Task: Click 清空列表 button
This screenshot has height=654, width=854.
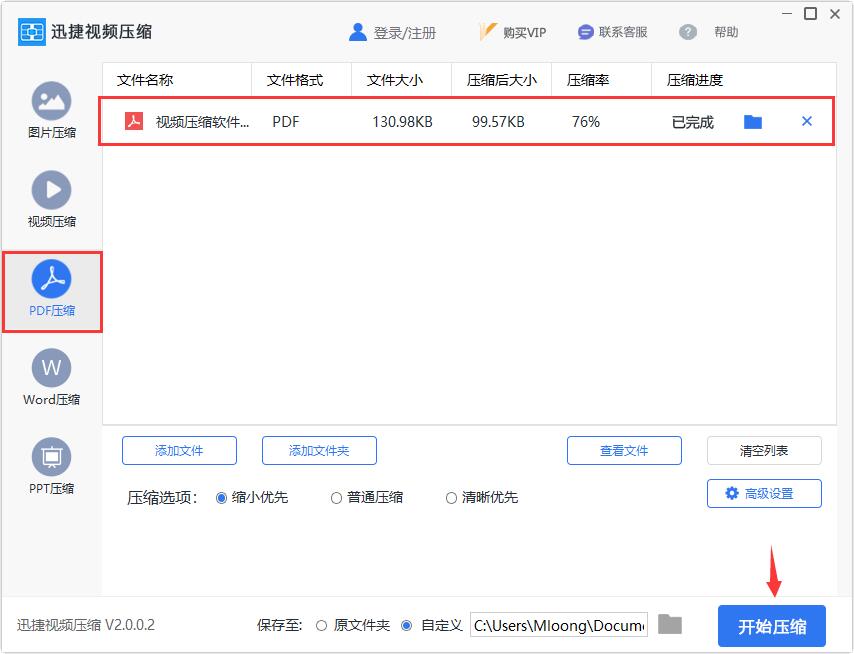Action: point(764,450)
